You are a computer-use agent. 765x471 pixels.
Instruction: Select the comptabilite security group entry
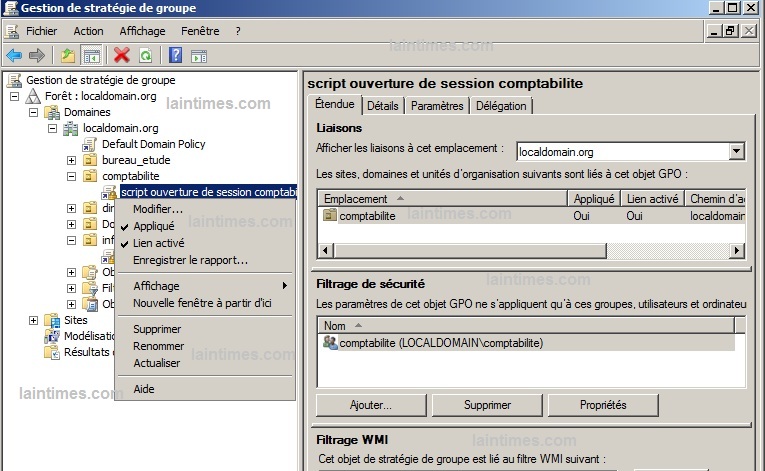[440, 343]
